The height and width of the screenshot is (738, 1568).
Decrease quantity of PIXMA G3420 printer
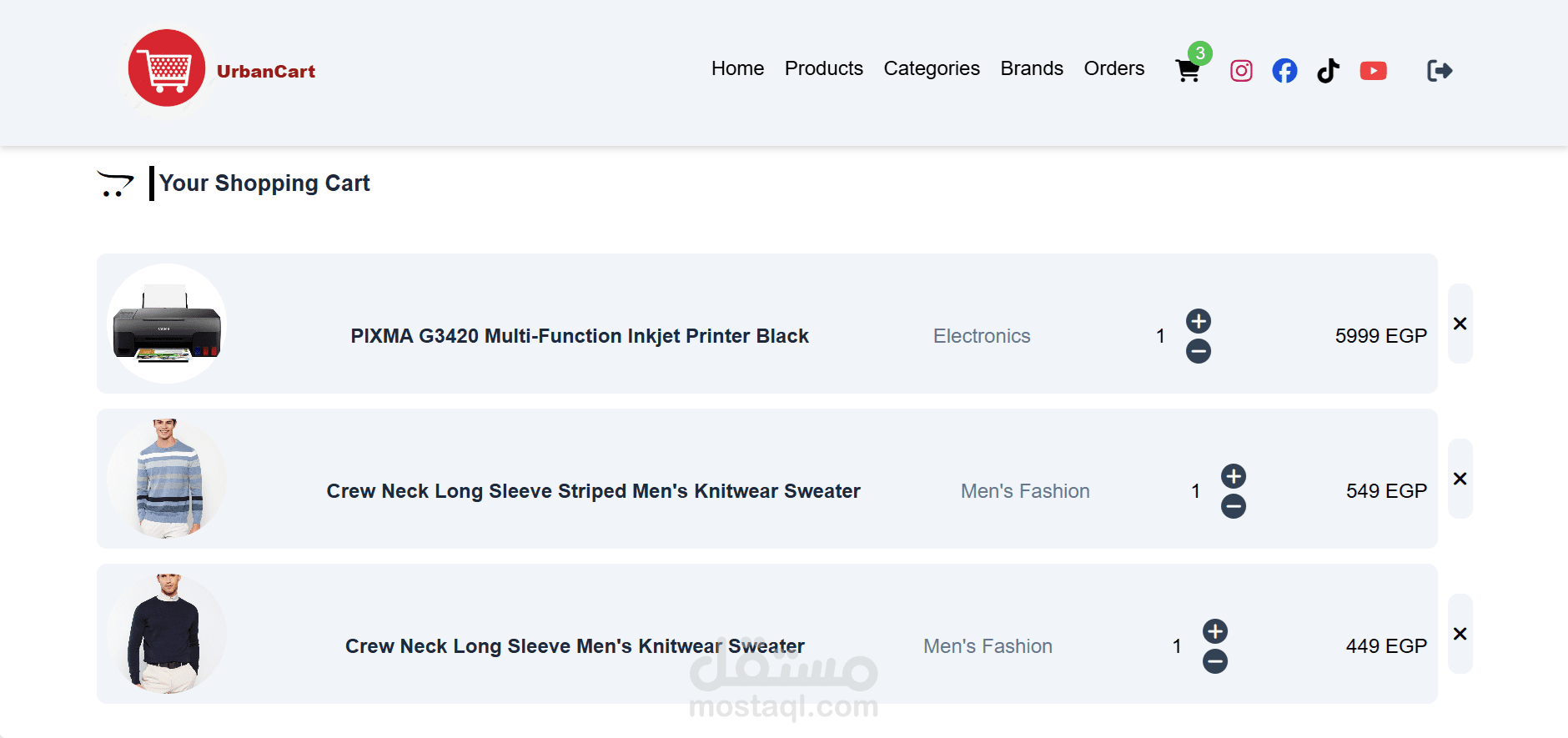pyautogui.click(x=1199, y=352)
